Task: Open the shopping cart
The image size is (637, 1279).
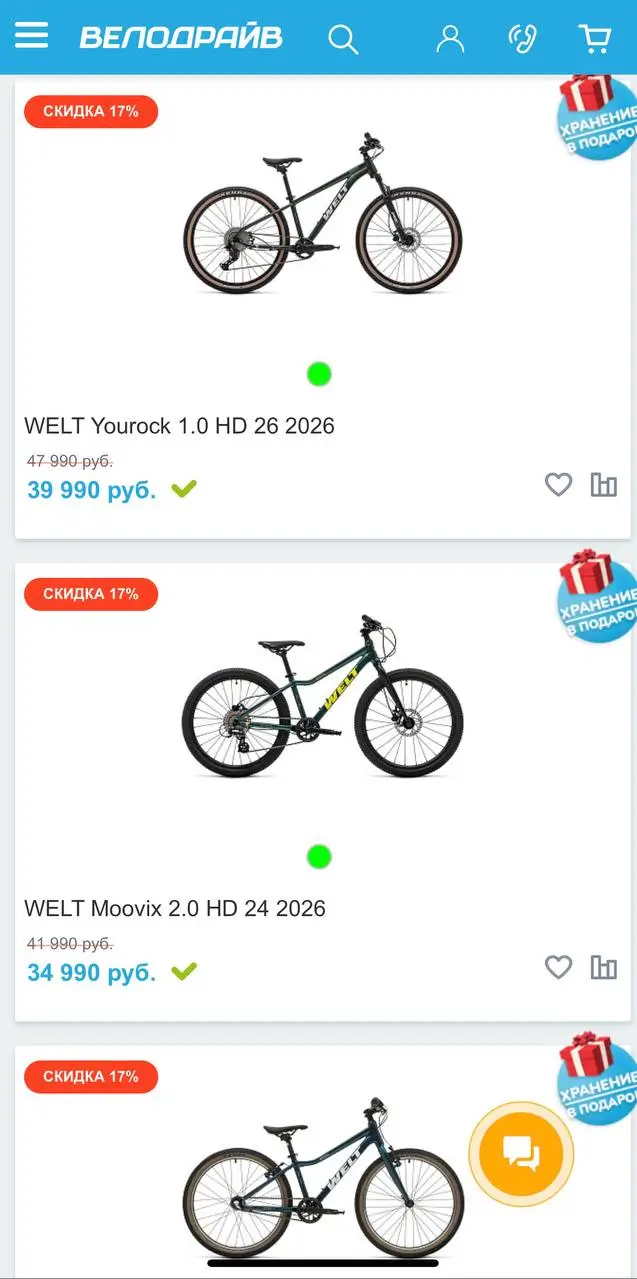Action: point(595,38)
